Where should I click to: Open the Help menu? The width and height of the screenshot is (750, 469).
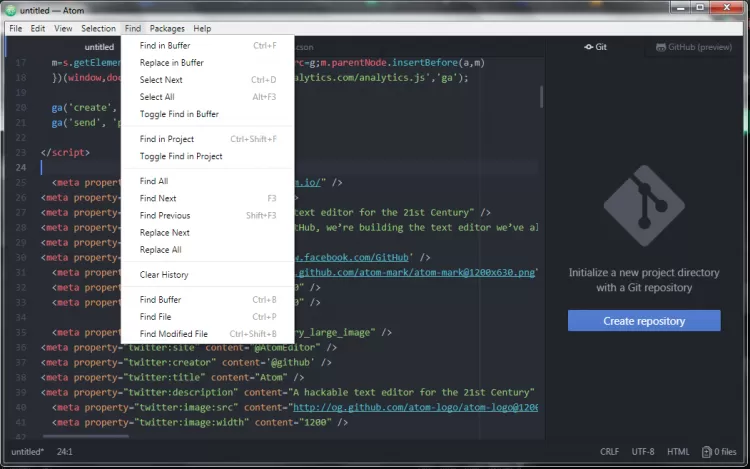pos(202,28)
